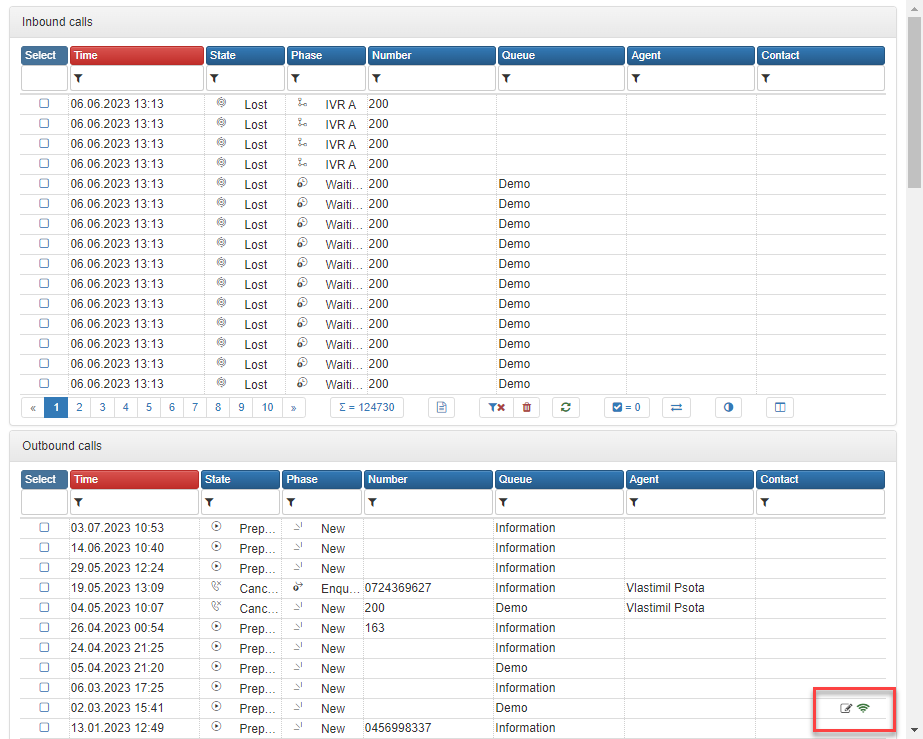Select the 03.07.2023 10:53 outbound call checkbox
This screenshot has height=739, width=923.
click(x=44, y=528)
